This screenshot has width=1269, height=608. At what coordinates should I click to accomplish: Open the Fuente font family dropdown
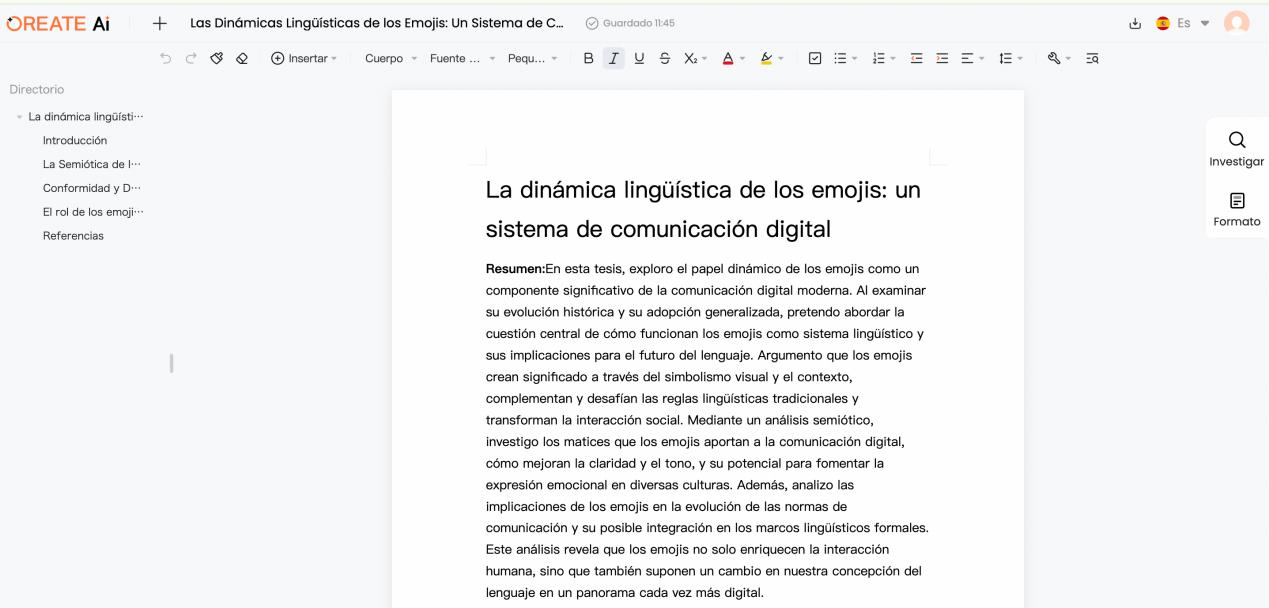click(x=462, y=58)
